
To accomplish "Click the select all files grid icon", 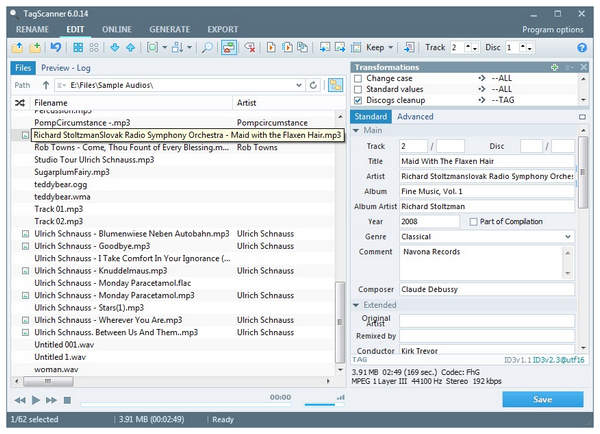I will tap(78, 47).
